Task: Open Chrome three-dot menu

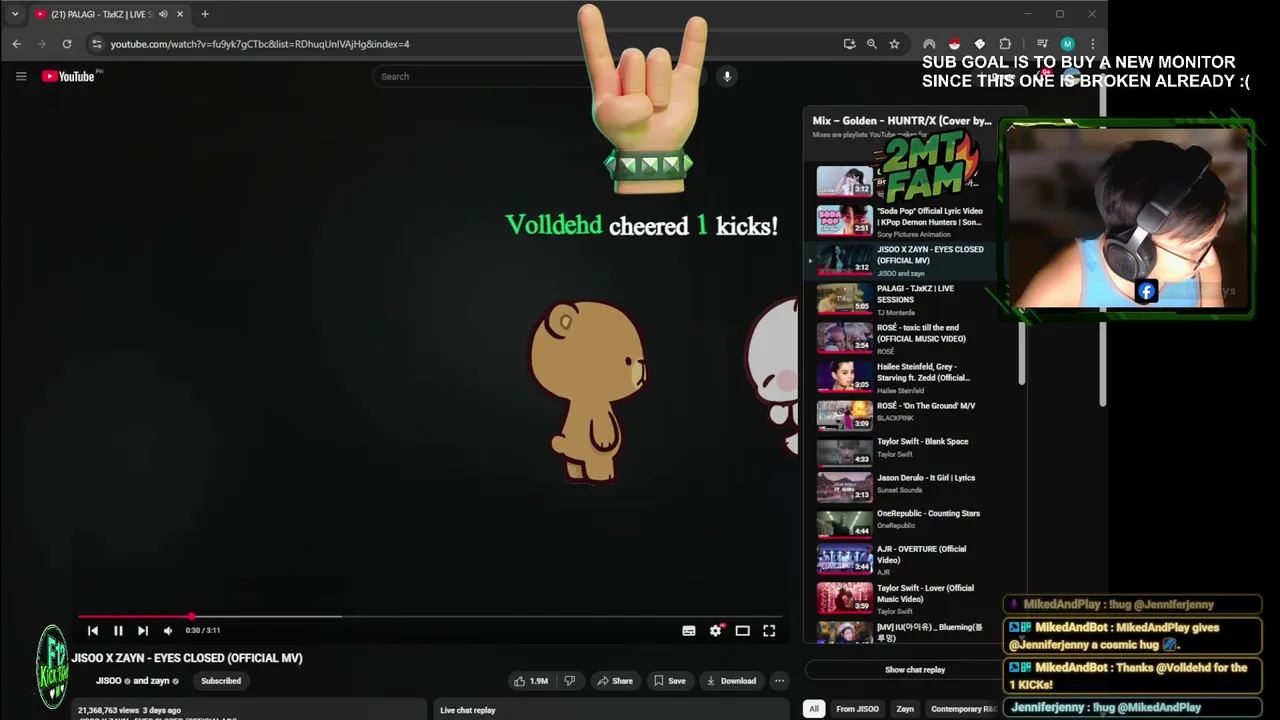Action: pos(1092,44)
